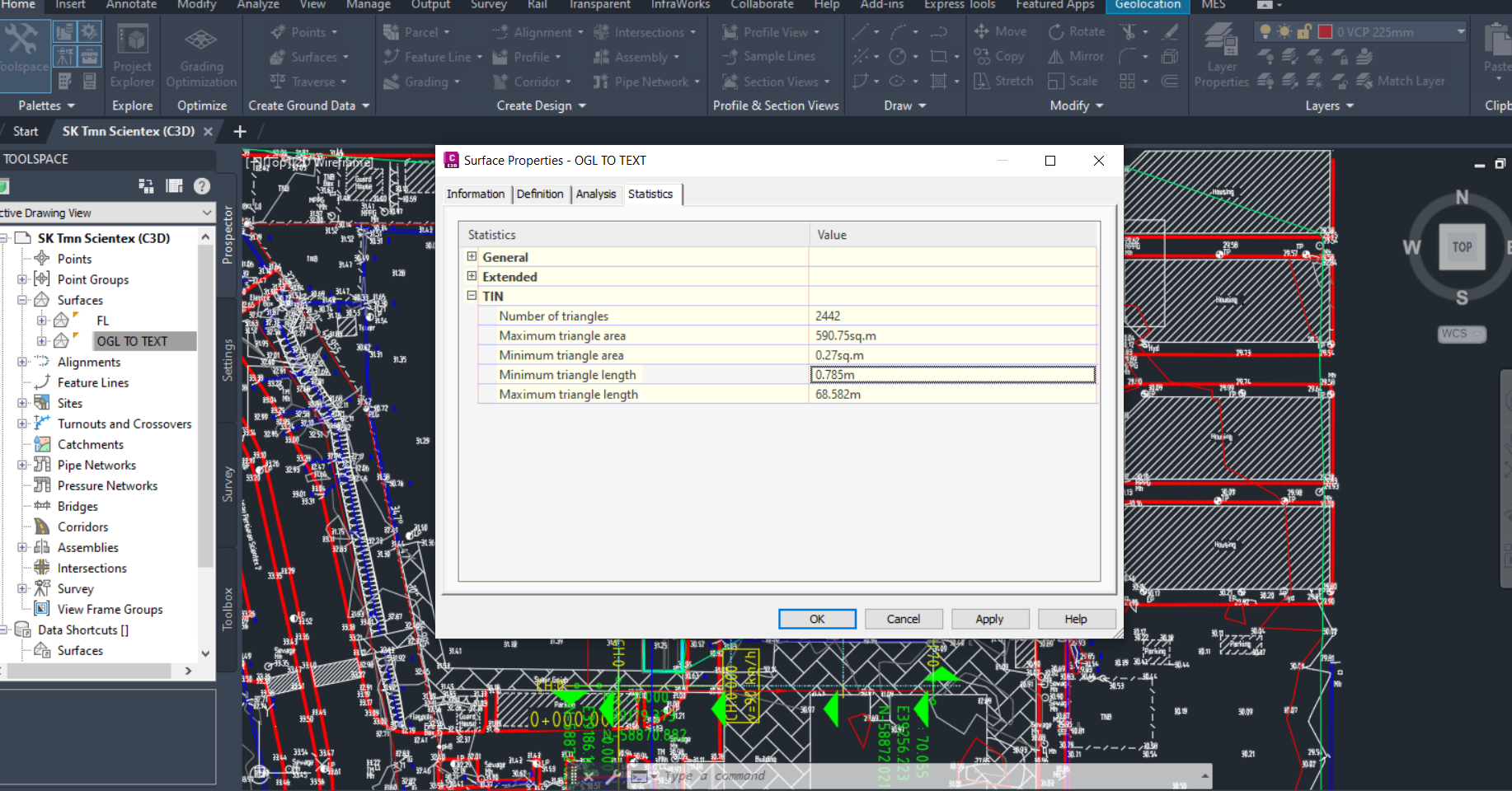This screenshot has width=1512, height=791.
Task: Click the Apply button
Action: point(989,619)
